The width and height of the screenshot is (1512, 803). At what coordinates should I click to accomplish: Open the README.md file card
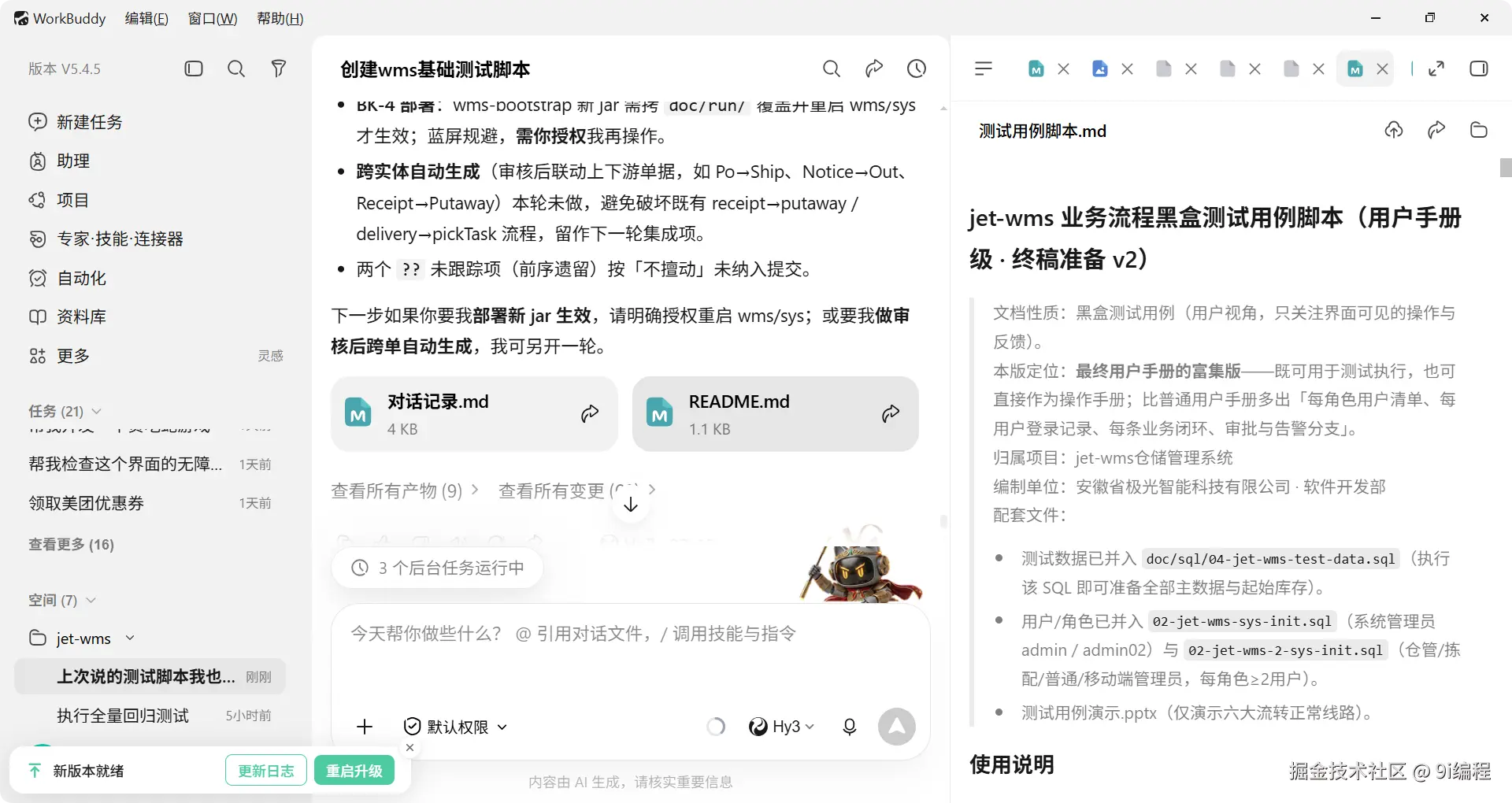tap(775, 414)
